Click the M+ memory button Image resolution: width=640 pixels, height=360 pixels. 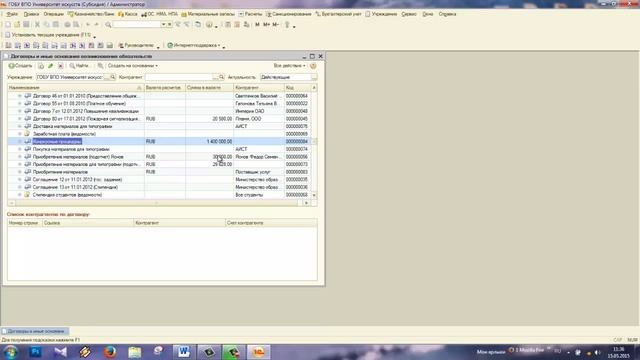click(266, 24)
